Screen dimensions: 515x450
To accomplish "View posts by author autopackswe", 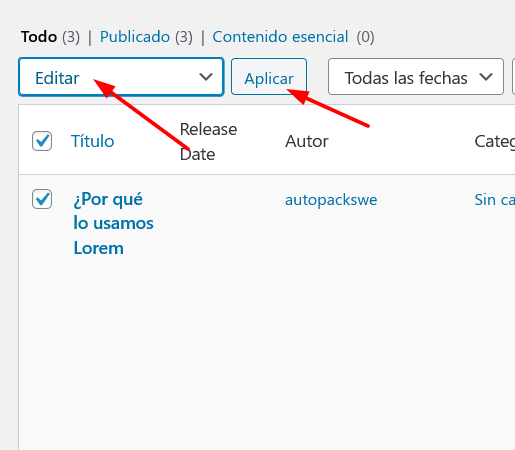I will 331,200.
